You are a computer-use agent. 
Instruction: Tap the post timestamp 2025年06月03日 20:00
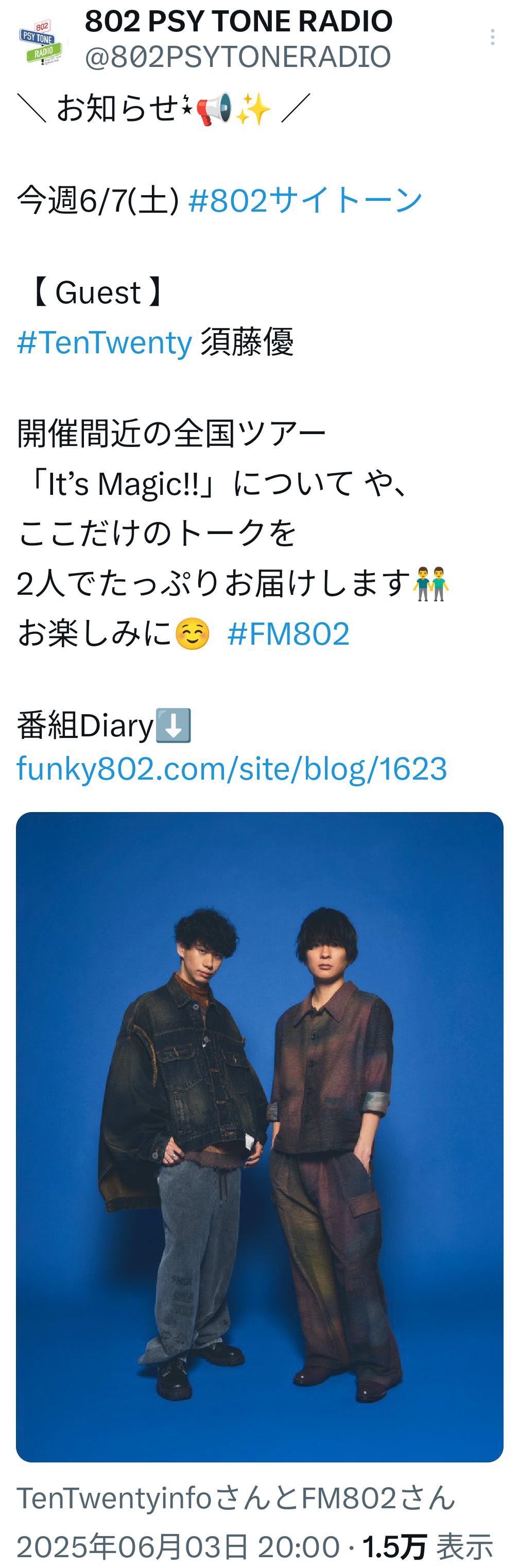tap(178, 1547)
